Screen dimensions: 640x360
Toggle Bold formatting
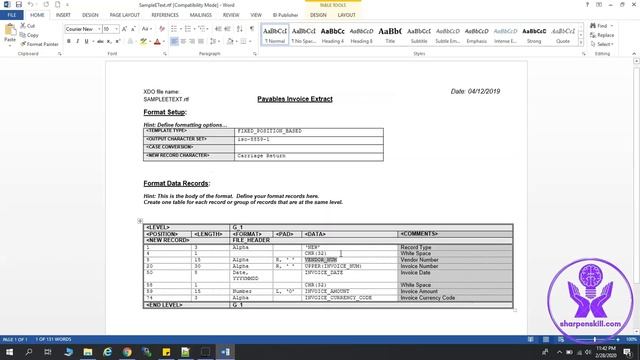tap(69, 41)
